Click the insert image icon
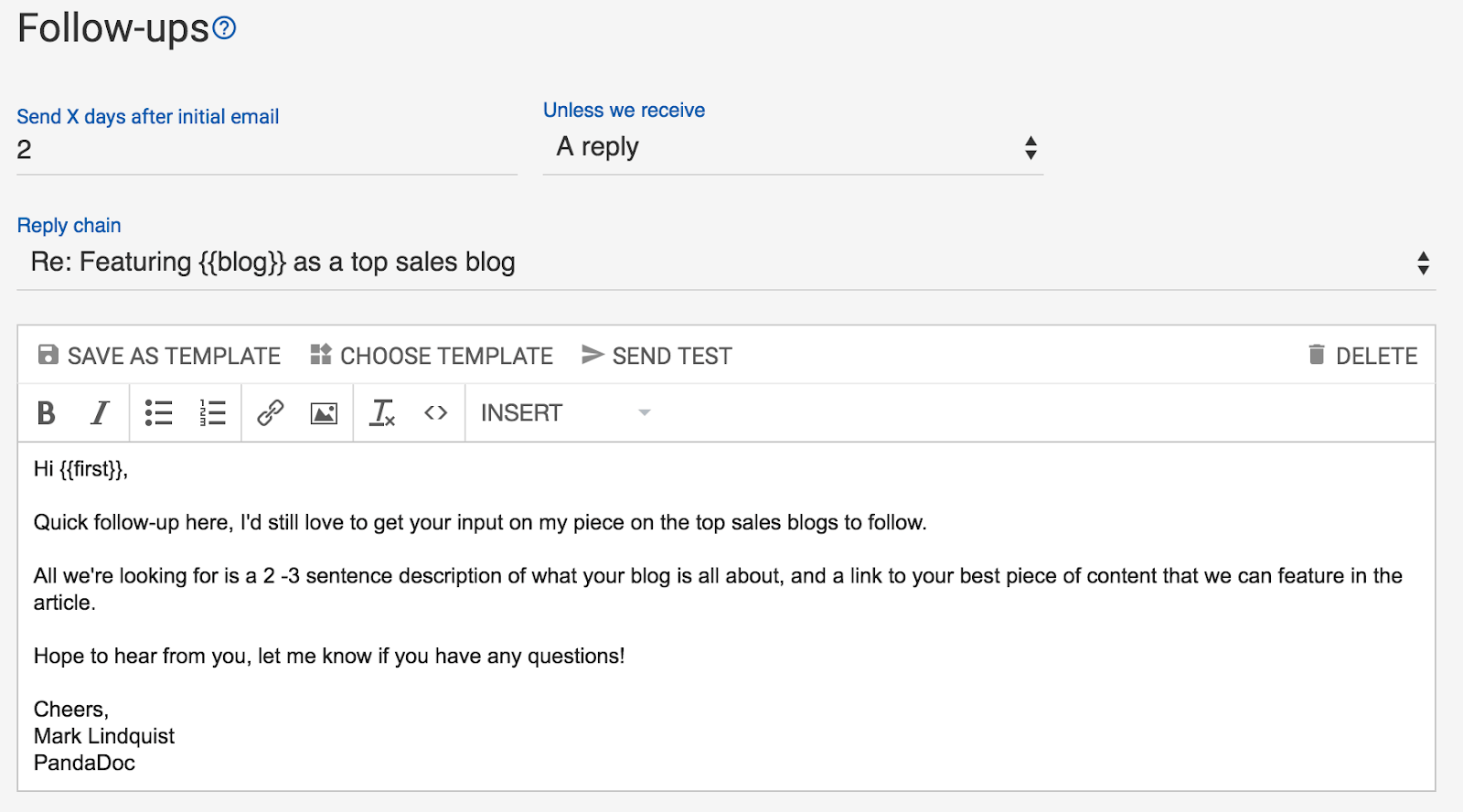Screen dimensions: 1463x812 tap(324, 413)
